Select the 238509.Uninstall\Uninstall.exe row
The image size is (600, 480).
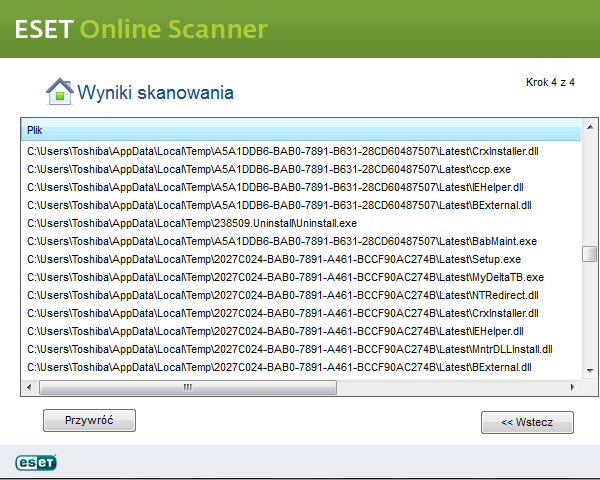pyautogui.click(x=301, y=223)
